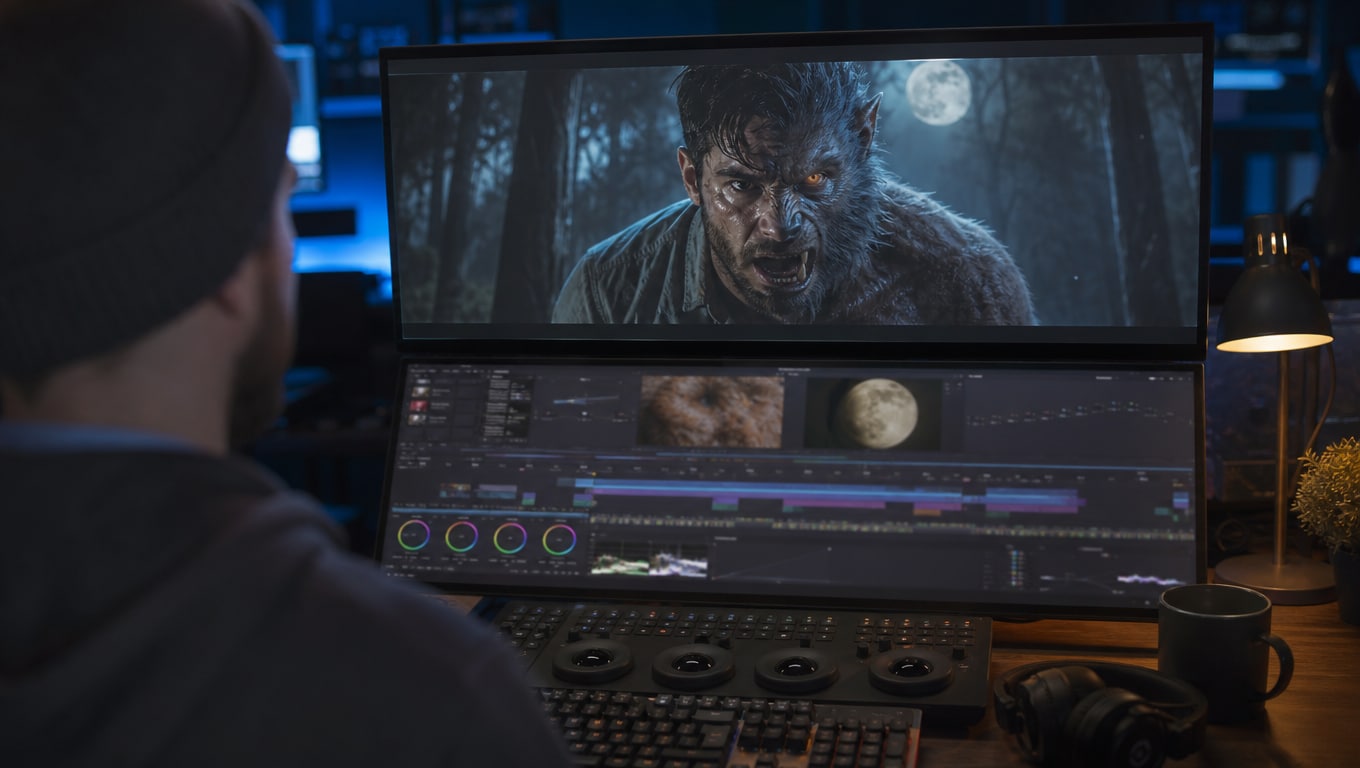Select the second color wheel from left
The width and height of the screenshot is (1360, 768).
pos(461,536)
